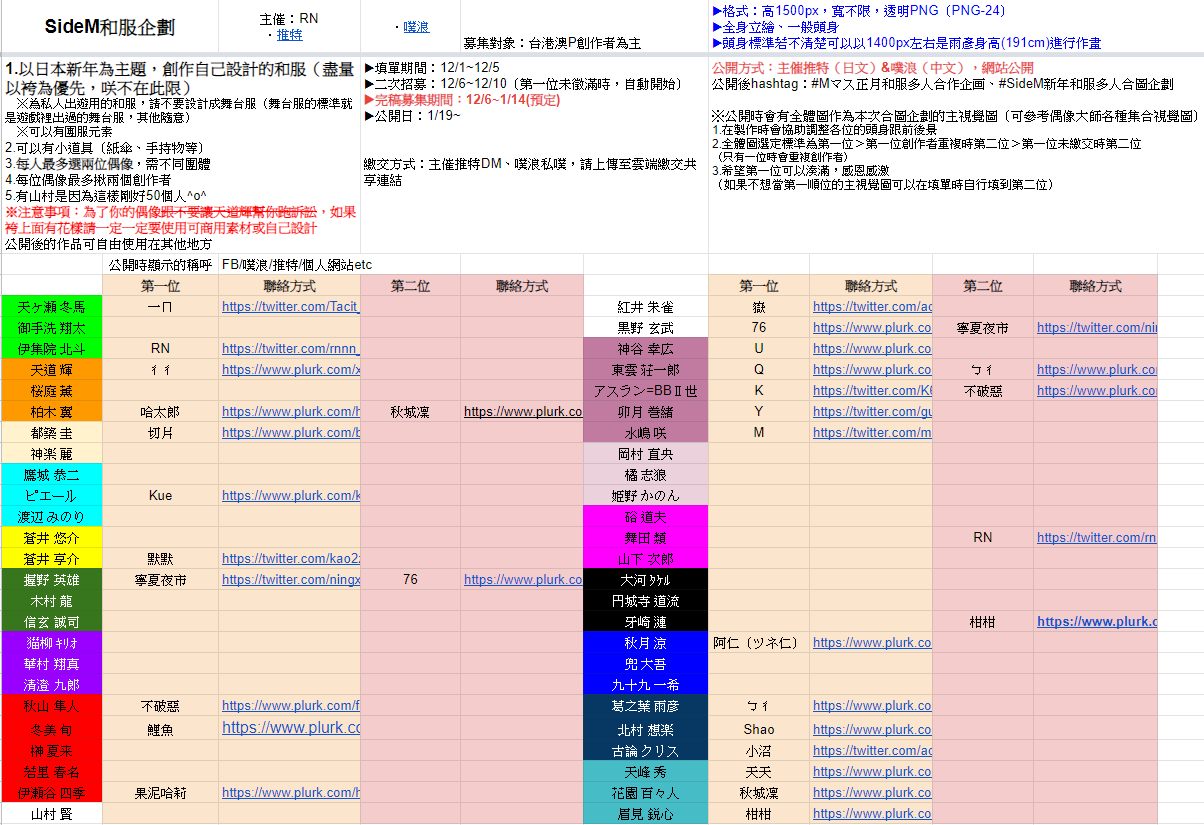Open the Plurk link in 眉見 鋭心's row

(872, 813)
